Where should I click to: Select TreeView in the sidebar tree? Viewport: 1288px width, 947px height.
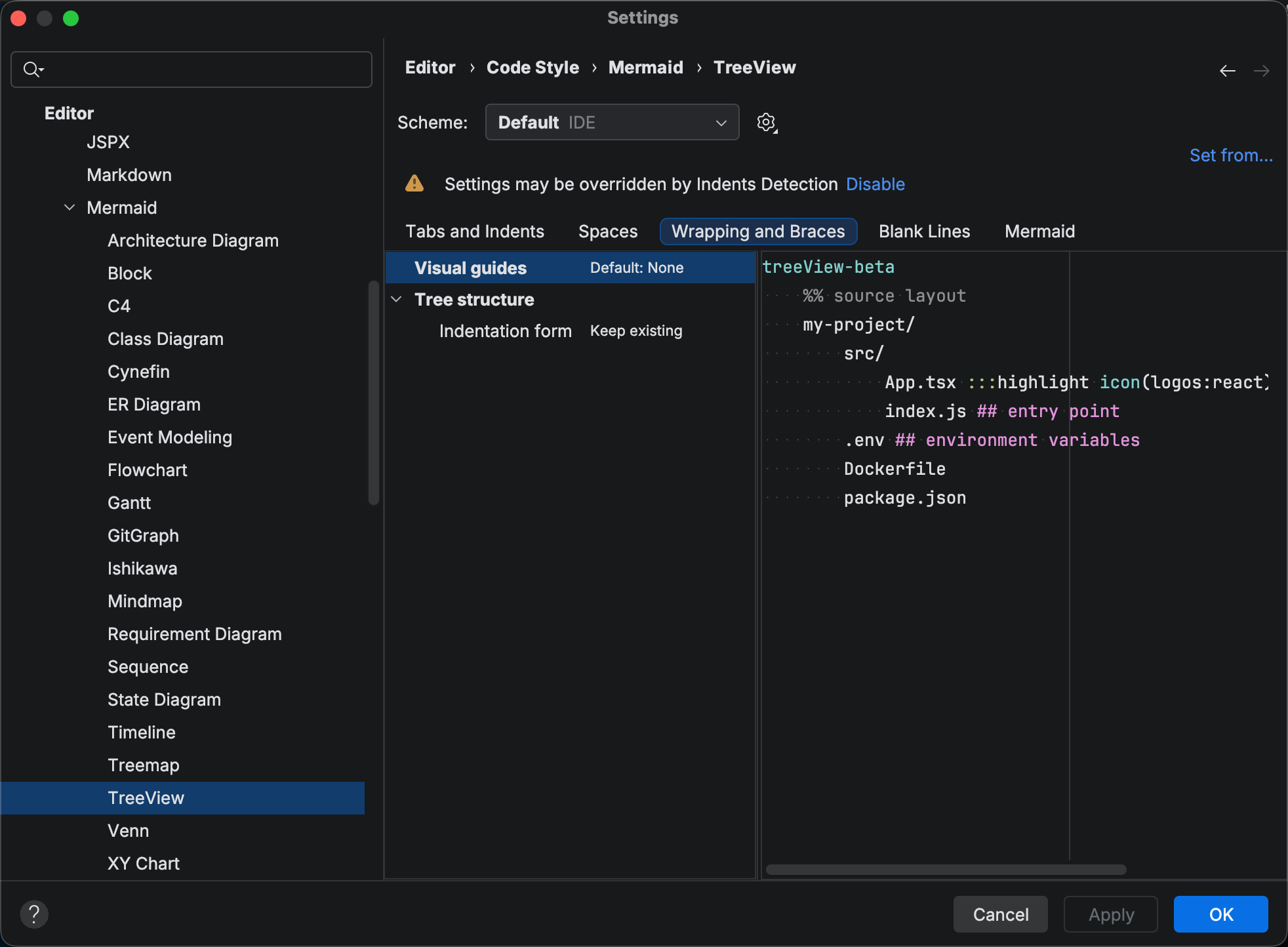(x=182, y=797)
